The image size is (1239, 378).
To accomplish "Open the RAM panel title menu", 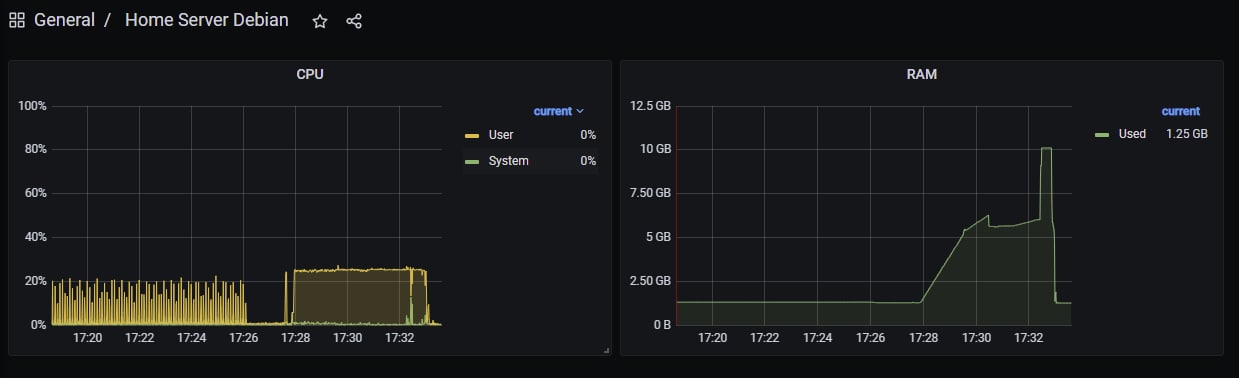I will pos(922,74).
